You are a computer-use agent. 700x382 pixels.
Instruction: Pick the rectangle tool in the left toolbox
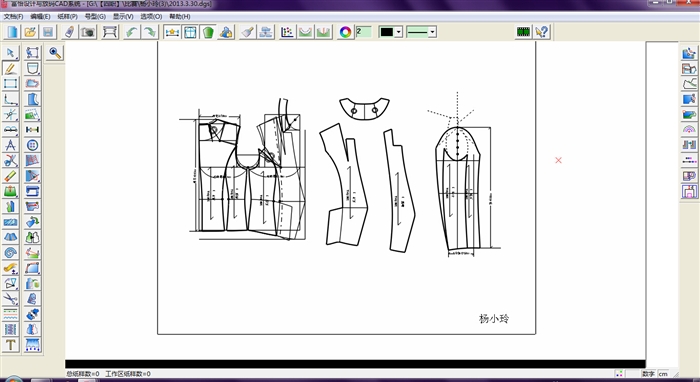pyautogui.click(x=11, y=83)
